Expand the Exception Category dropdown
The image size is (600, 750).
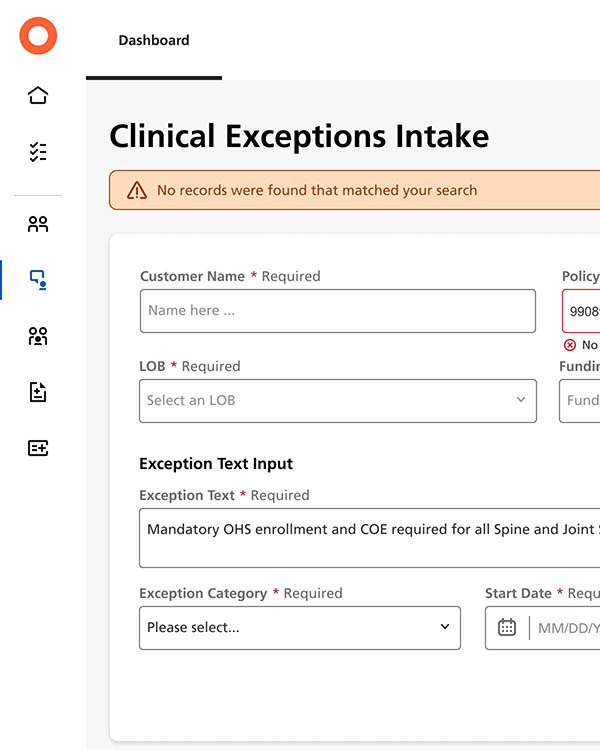299,628
